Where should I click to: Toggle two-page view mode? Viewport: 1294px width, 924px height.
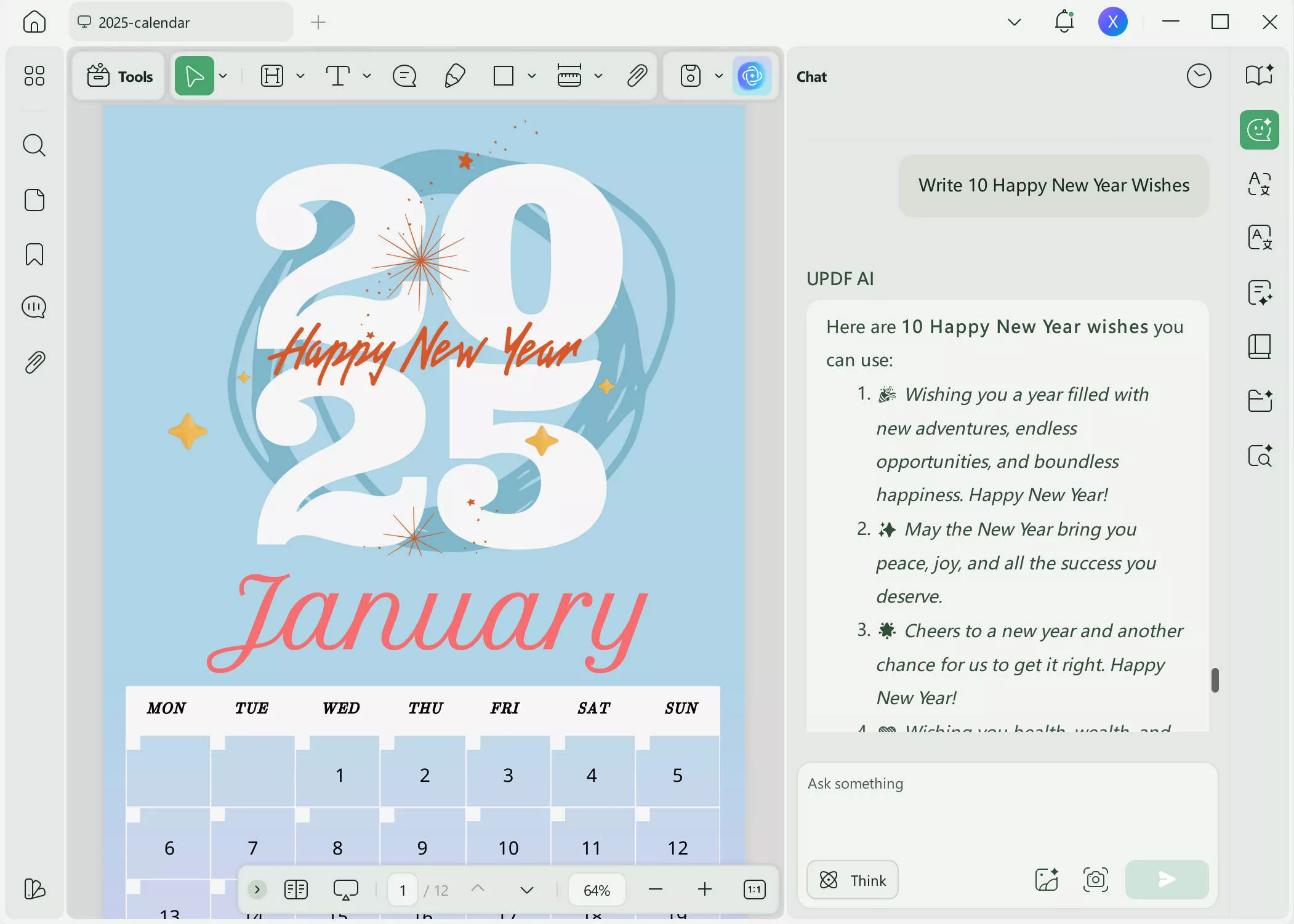295,889
